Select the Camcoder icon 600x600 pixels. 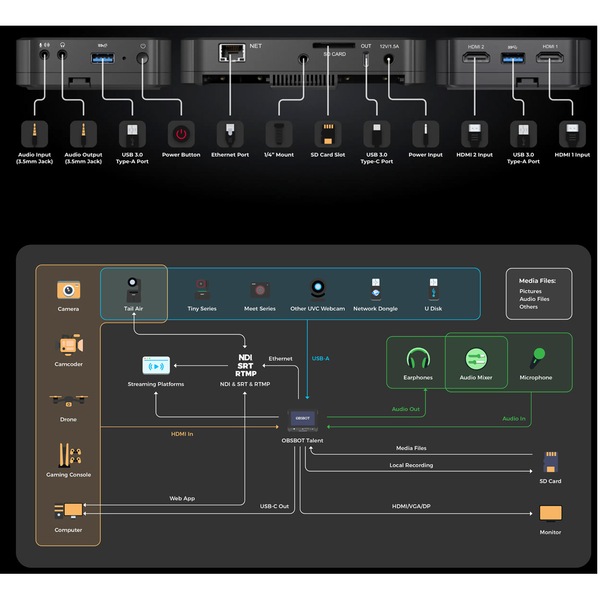[71, 344]
